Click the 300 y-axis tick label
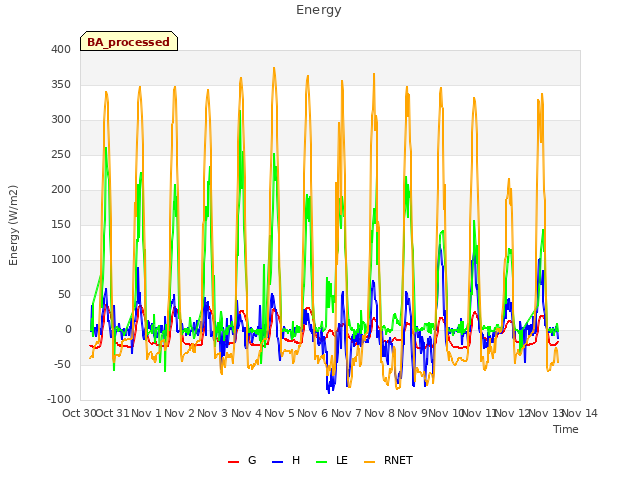This screenshot has height=480, width=640. [61, 120]
